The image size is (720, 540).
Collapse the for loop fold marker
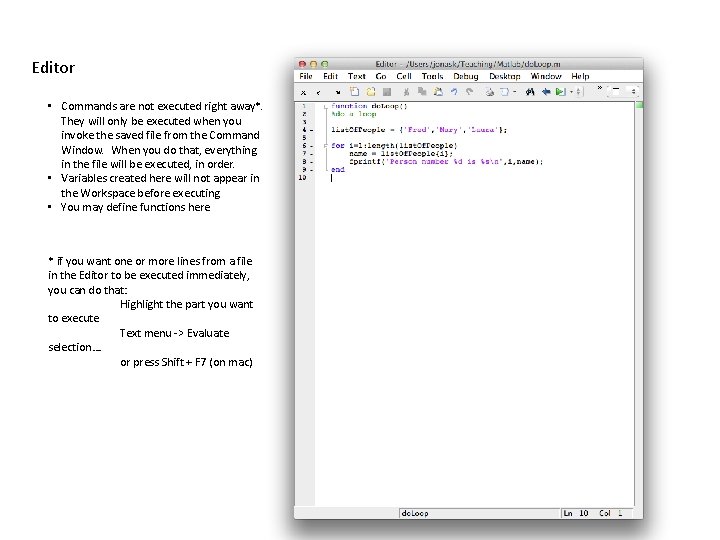326,146
